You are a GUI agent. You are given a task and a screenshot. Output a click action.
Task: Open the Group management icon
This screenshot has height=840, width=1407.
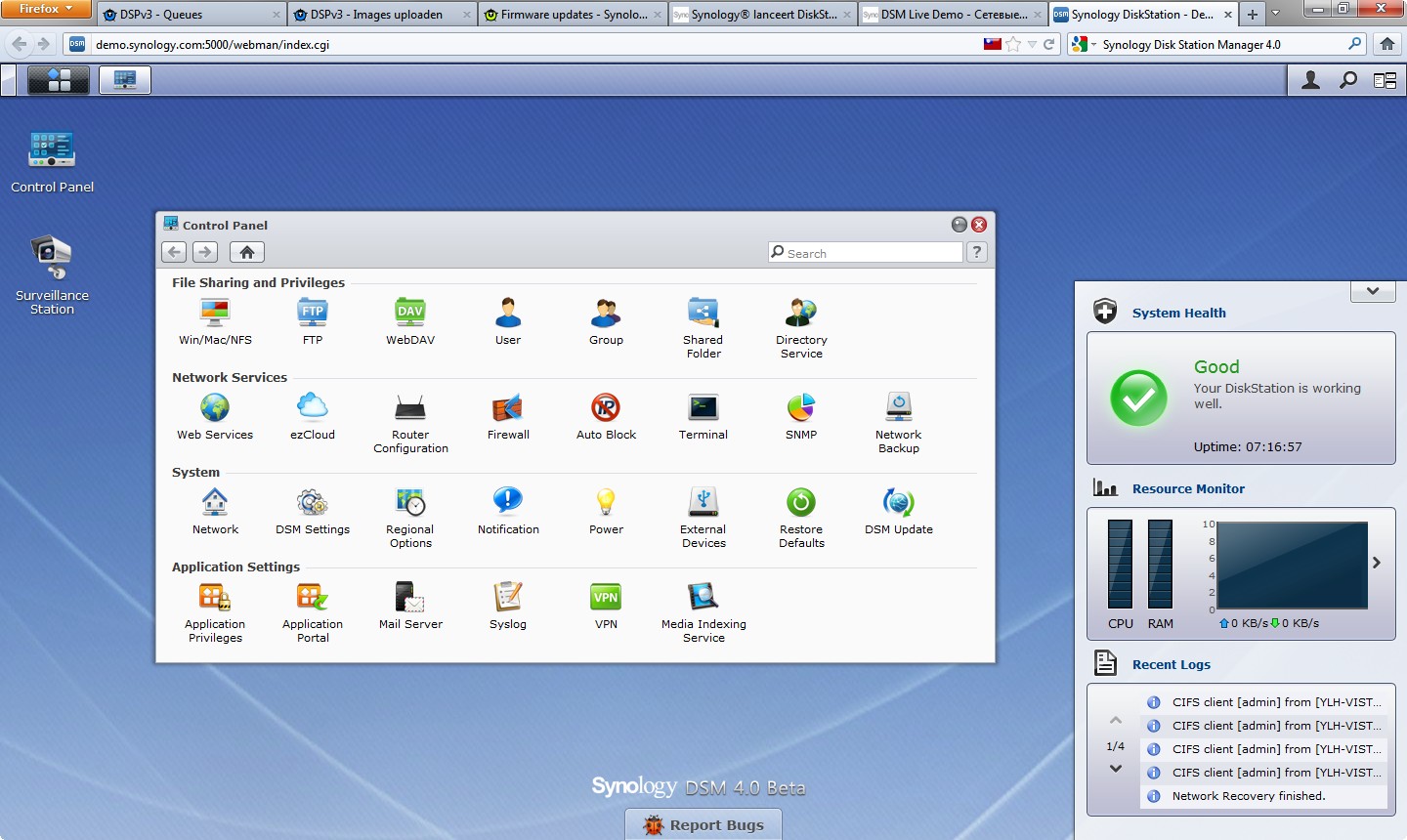606,321
